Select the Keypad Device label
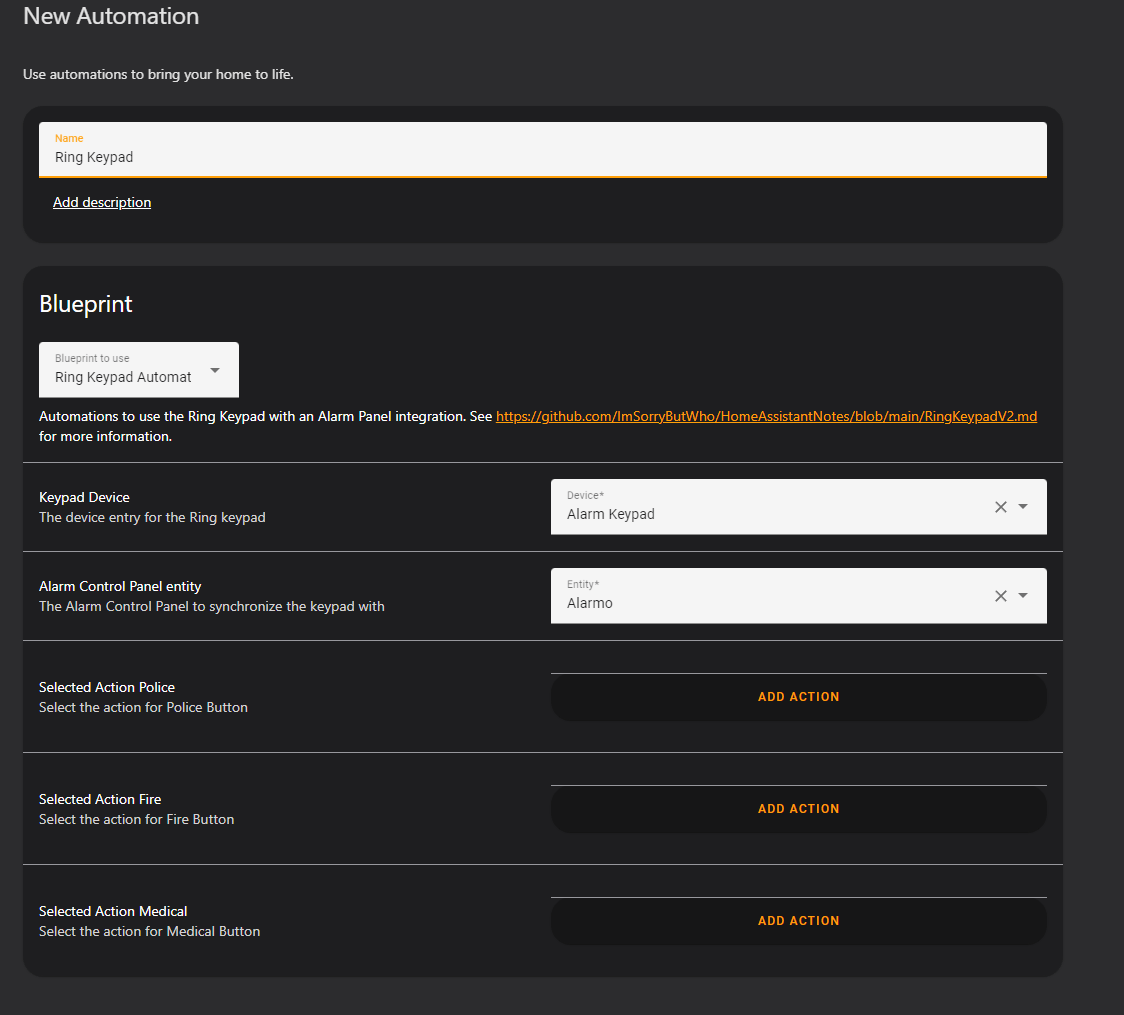Viewport: 1124px width, 1015px height. [x=84, y=497]
